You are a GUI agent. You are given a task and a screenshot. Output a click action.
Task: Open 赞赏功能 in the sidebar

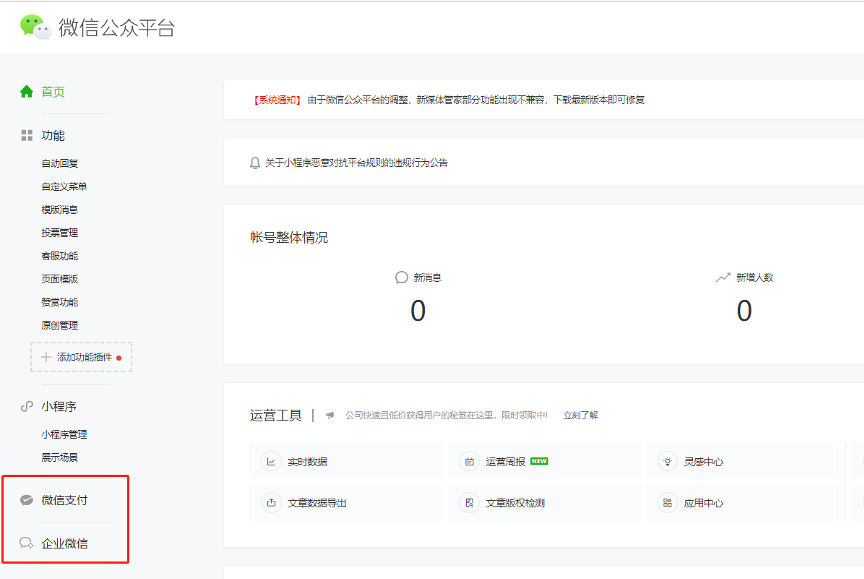[x=60, y=302]
